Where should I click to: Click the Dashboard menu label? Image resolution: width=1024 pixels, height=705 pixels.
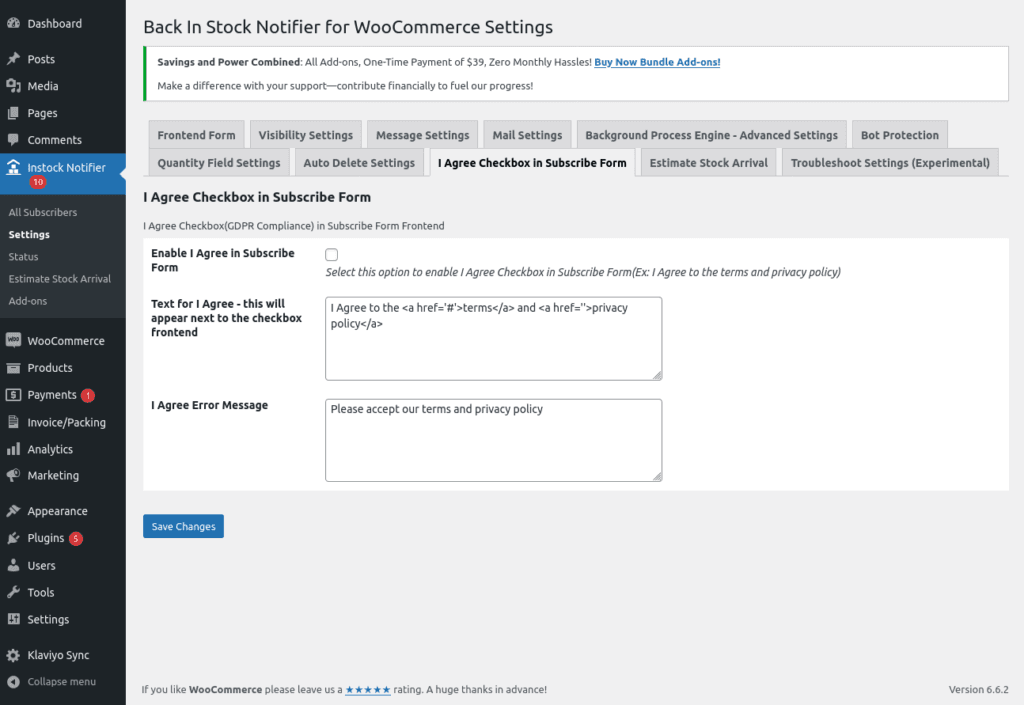(55, 24)
